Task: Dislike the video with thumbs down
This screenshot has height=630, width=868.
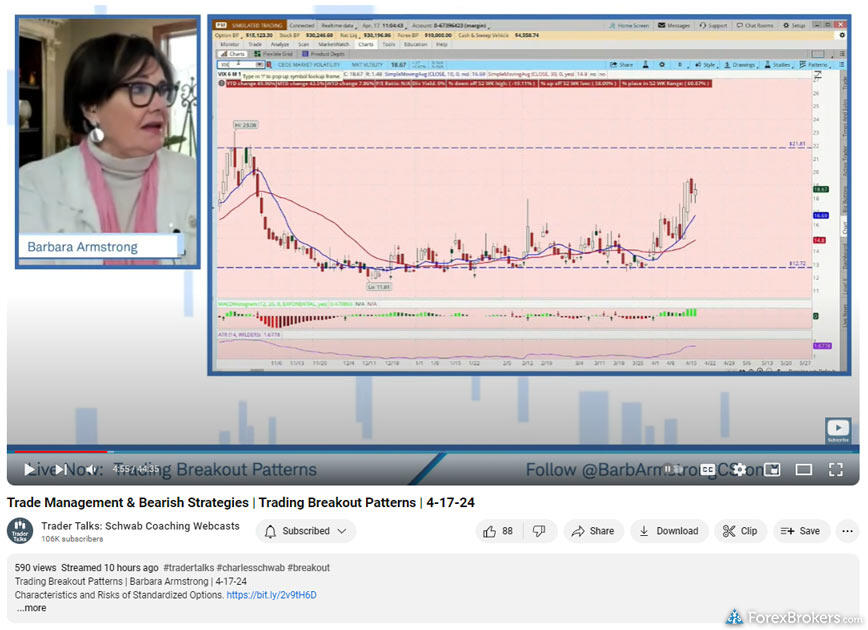Action: coord(539,531)
